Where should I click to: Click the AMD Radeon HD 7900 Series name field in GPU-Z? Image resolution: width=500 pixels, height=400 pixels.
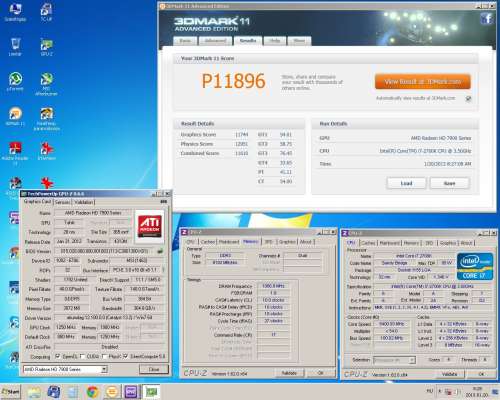tap(93, 213)
